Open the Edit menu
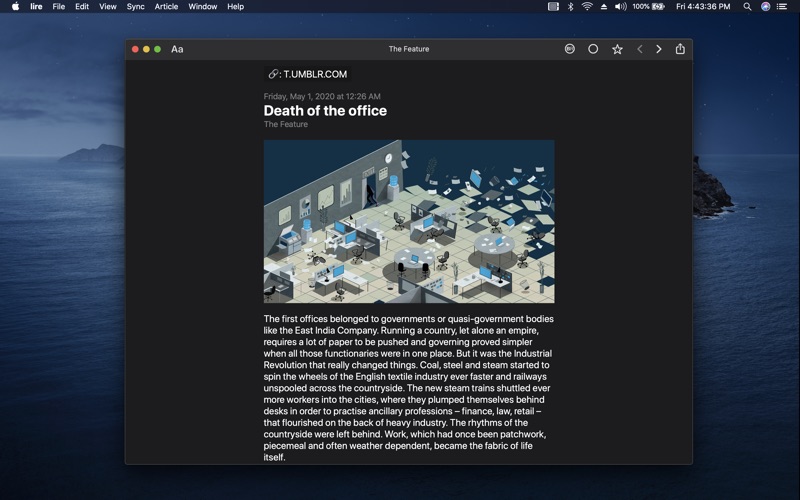Image resolution: width=800 pixels, height=500 pixels. coord(82,7)
